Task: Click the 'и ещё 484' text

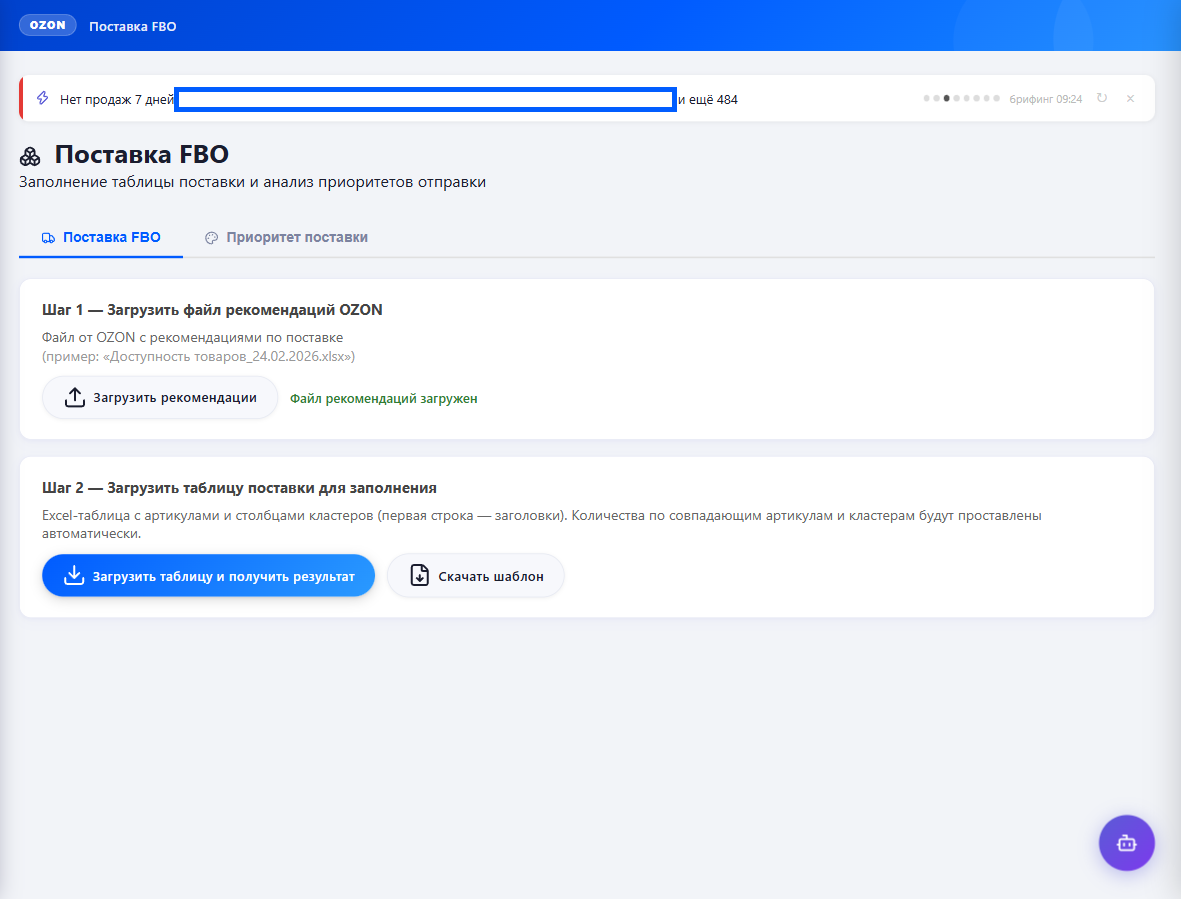Action: [707, 99]
